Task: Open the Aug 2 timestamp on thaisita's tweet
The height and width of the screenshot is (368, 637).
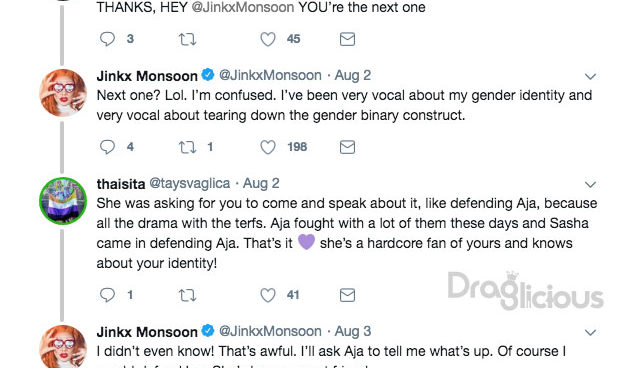Action: (x=261, y=184)
